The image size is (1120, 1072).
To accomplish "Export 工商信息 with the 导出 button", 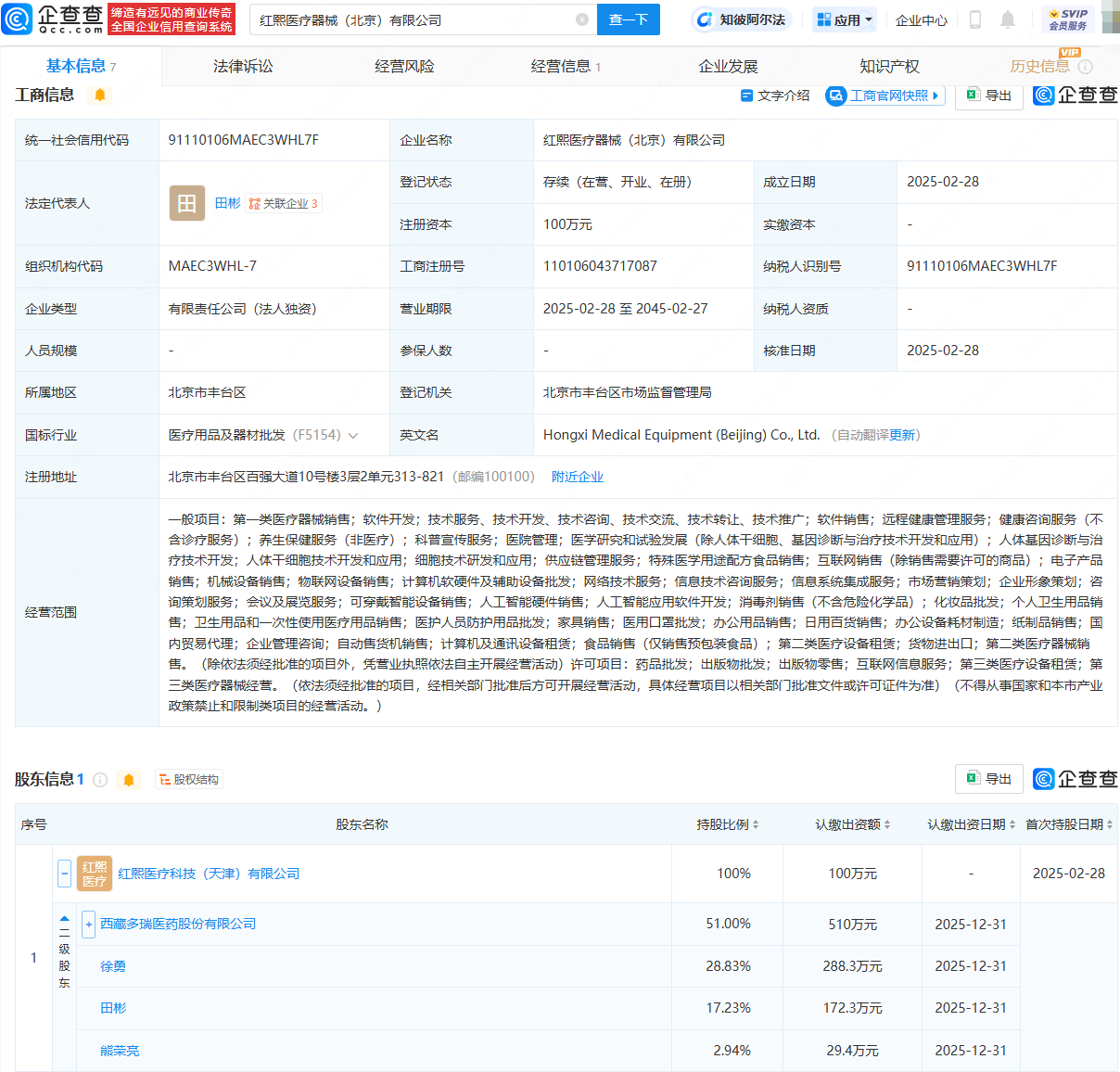I will pos(989,96).
